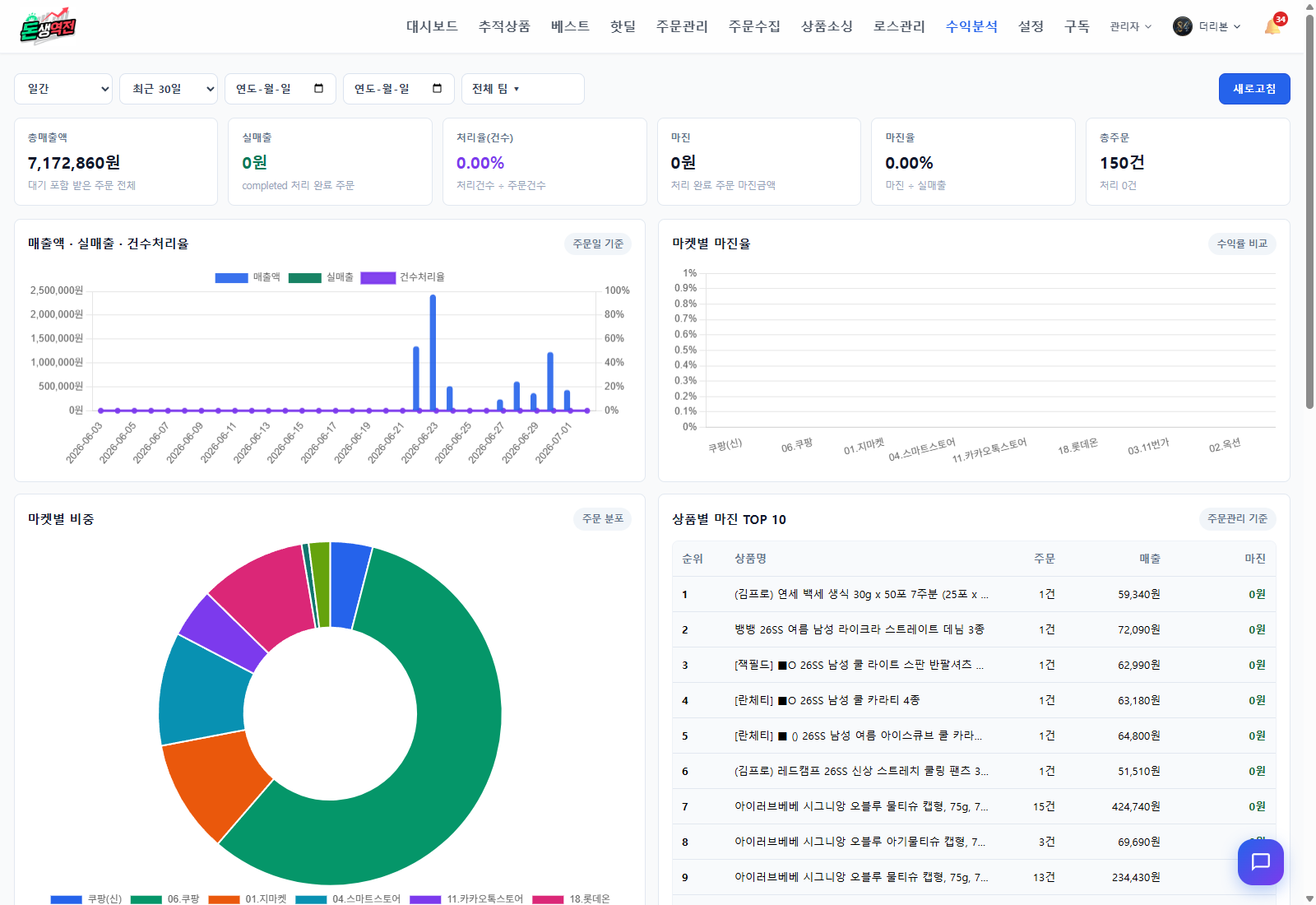Toggle the 매출액 chart legend
Screen dimensions: 1316x905
click(x=248, y=277)
